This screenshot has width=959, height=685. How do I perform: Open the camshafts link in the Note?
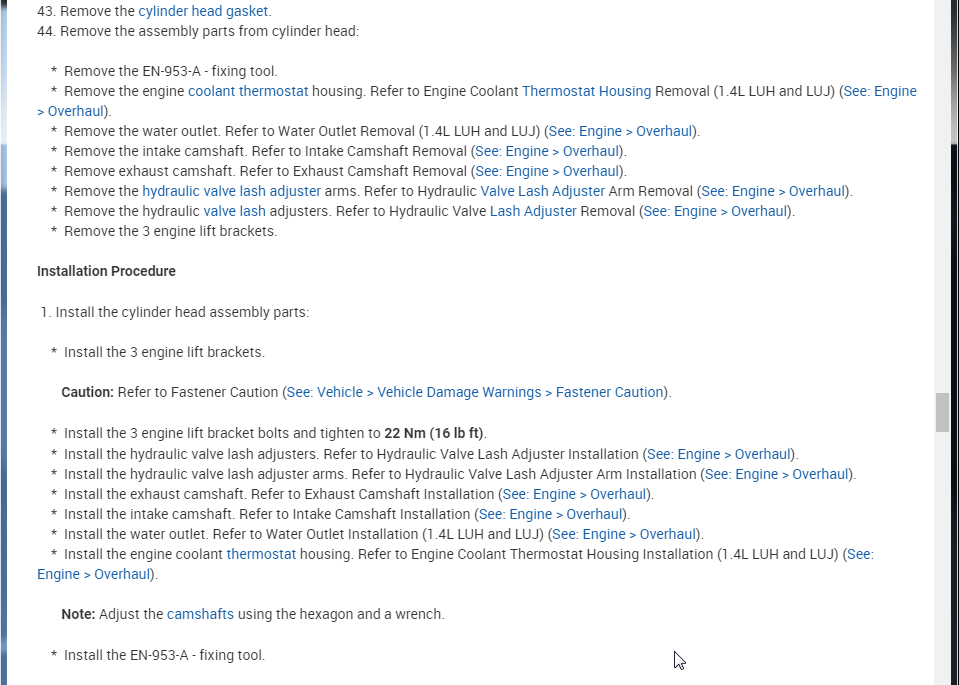200,614
